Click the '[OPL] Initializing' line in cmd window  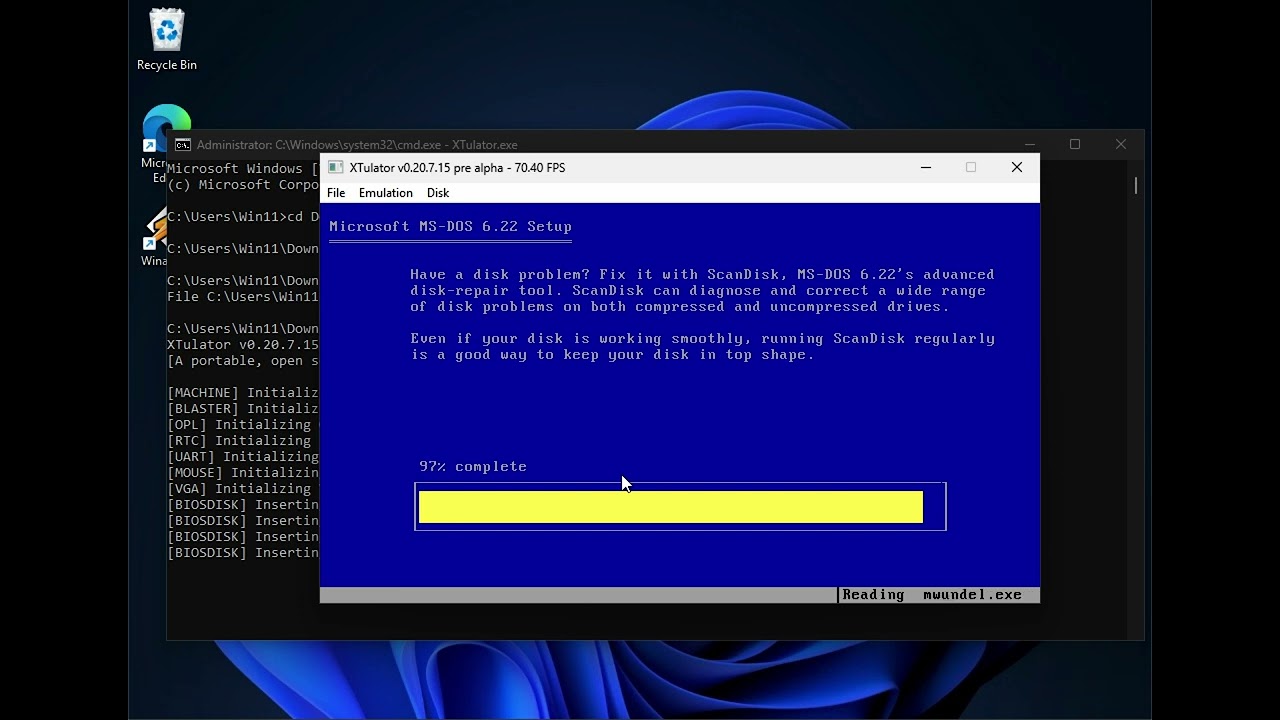click(239, 425)
